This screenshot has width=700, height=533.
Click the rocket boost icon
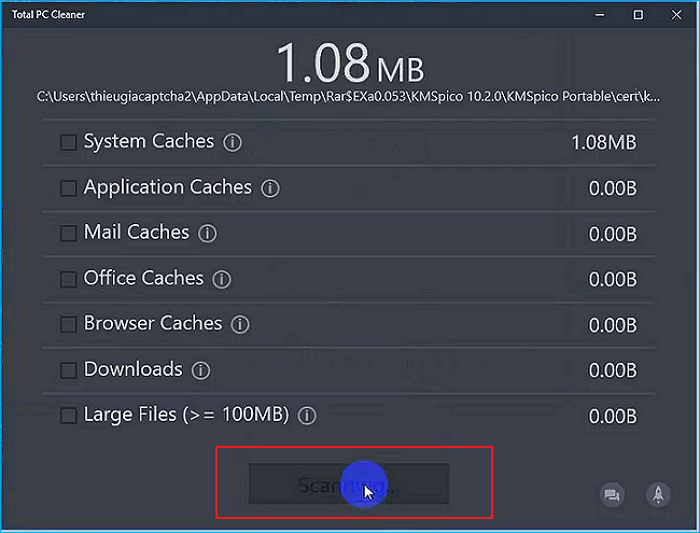click(658, 495)
